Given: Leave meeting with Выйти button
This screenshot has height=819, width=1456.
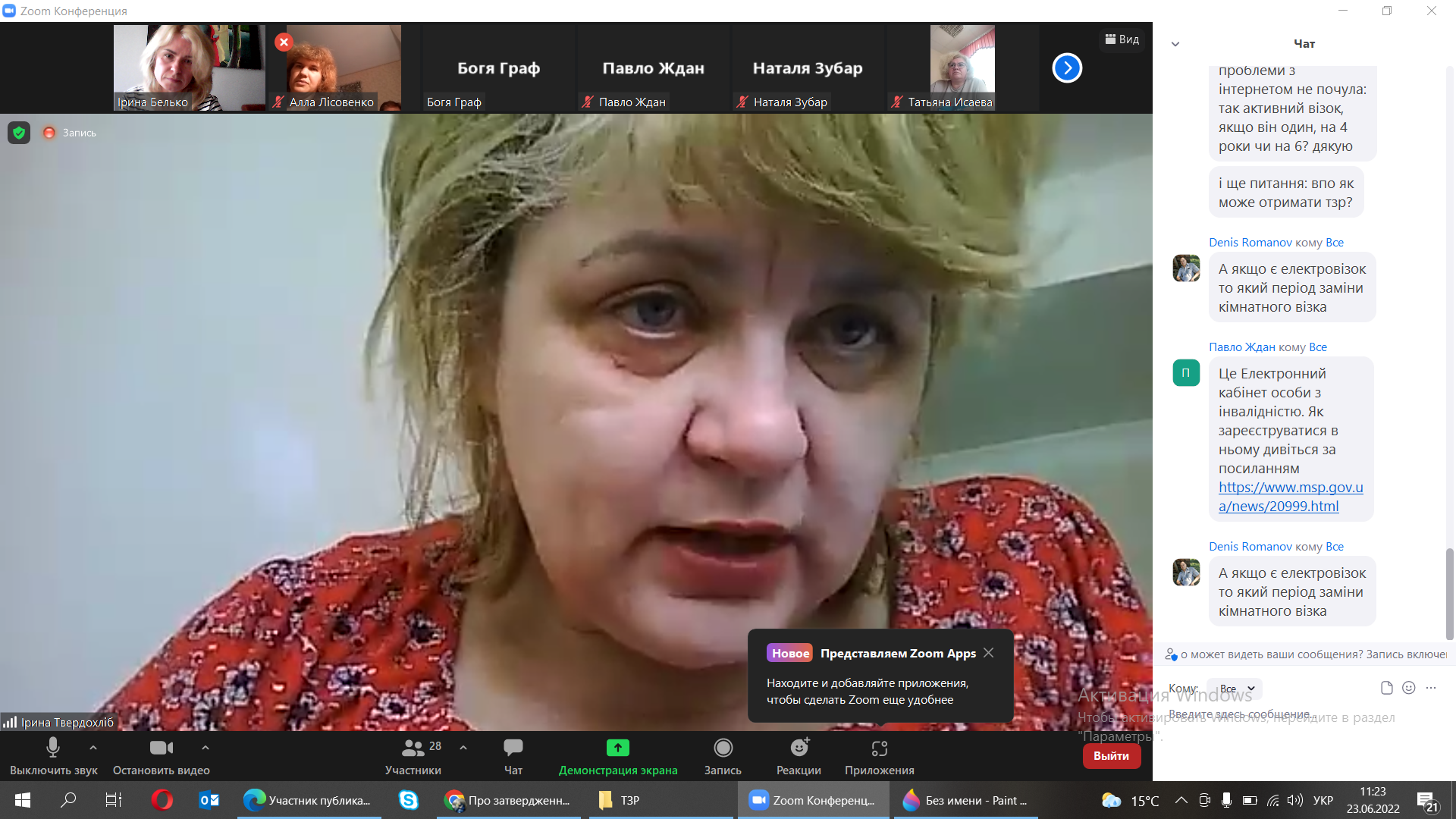Looking at the screenshot, I should tap(1111, 756).
